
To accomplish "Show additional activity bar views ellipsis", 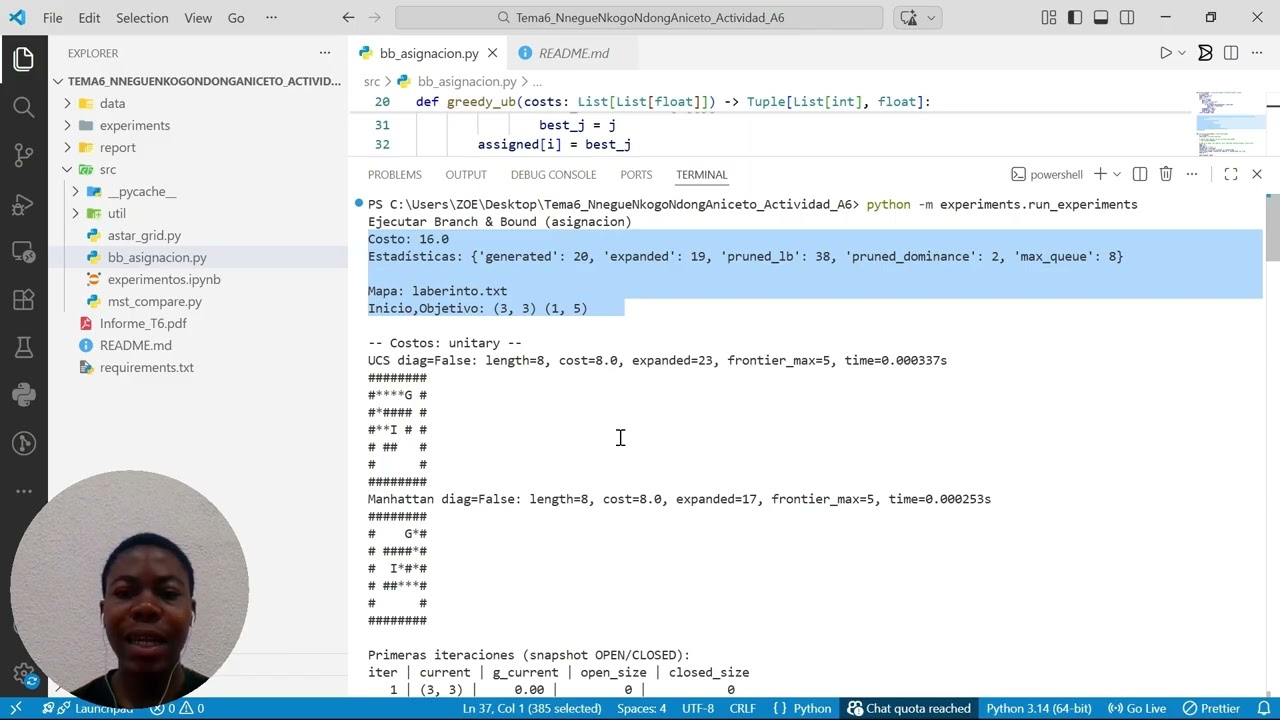I will (24, 491).
